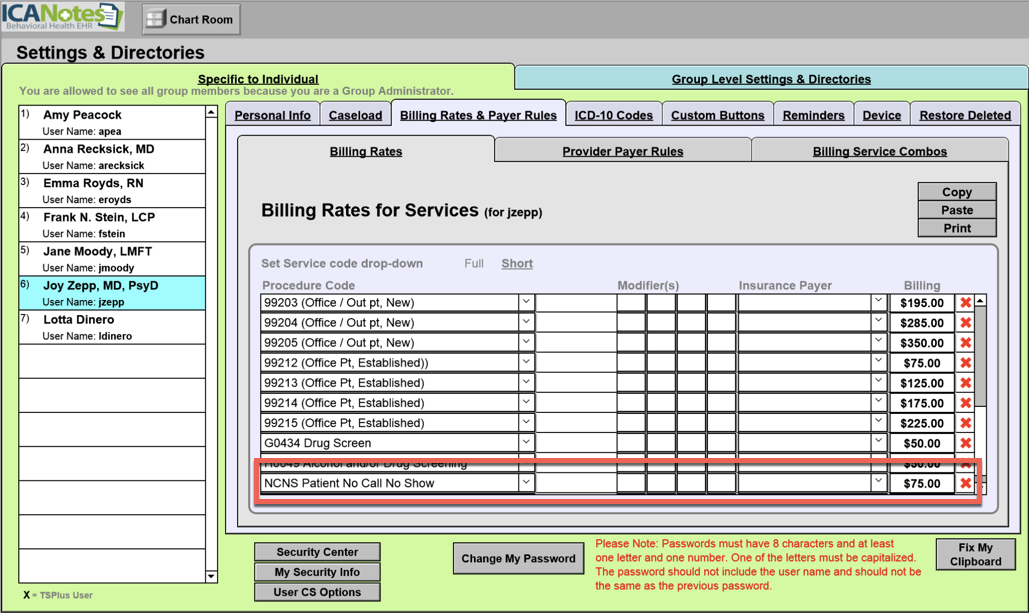Expand the 99204 procedure code dropdown

[x=525, y=322]
